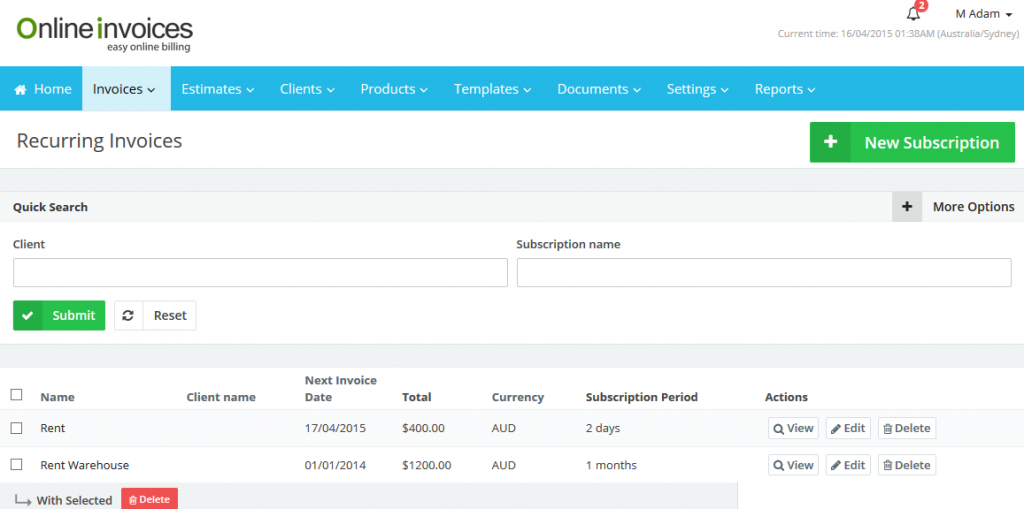Screen dimensions: 1024x509
Task: Click the green checkmark Submit icon
Action: (x=28, y=315)
